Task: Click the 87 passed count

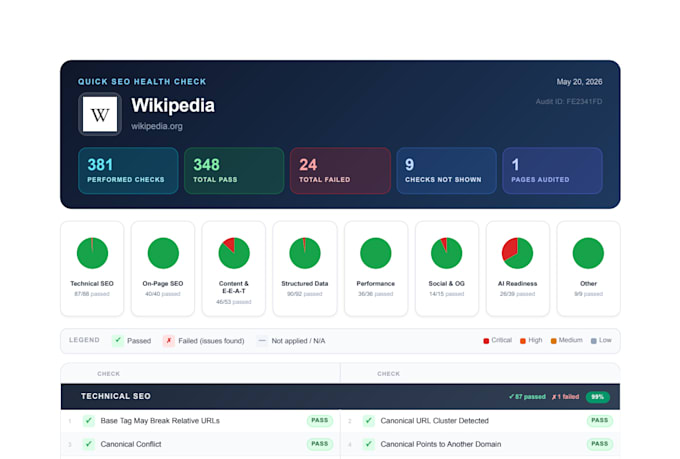Action: (527, 397)
